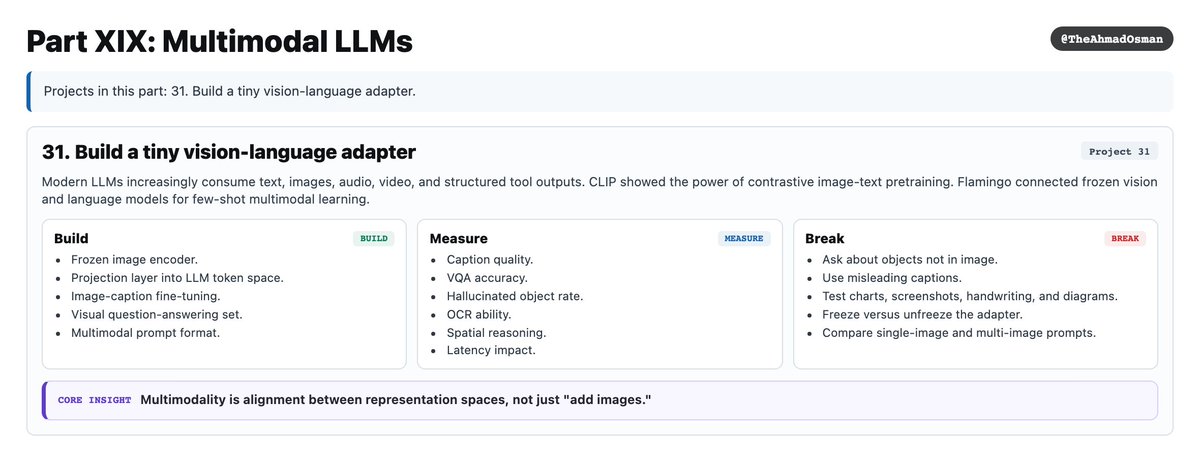Select 'Latency impact' bullet
The height and width of the screenshot is (459, 1200).
(490, 351)
